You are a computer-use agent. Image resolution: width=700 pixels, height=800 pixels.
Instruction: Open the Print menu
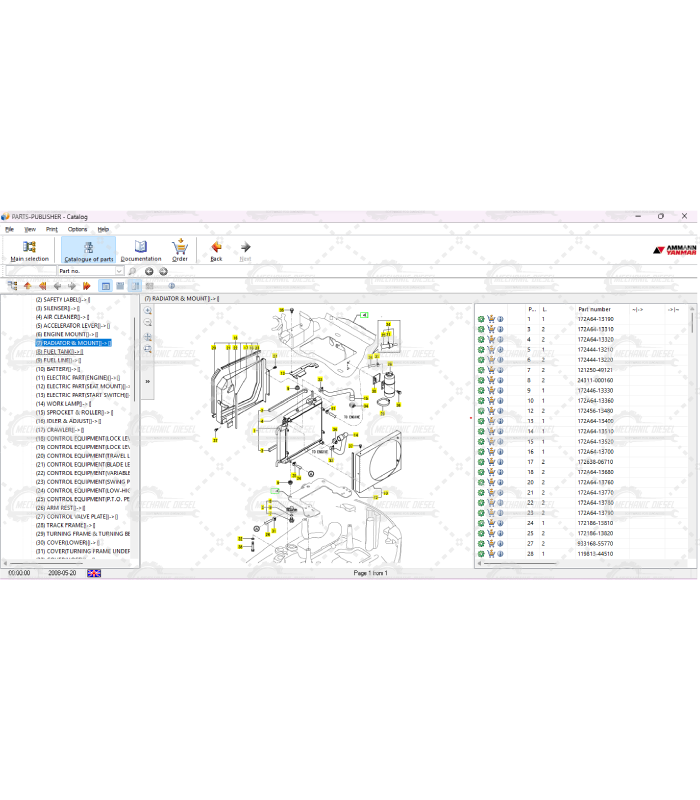click(x=52, y=229)
